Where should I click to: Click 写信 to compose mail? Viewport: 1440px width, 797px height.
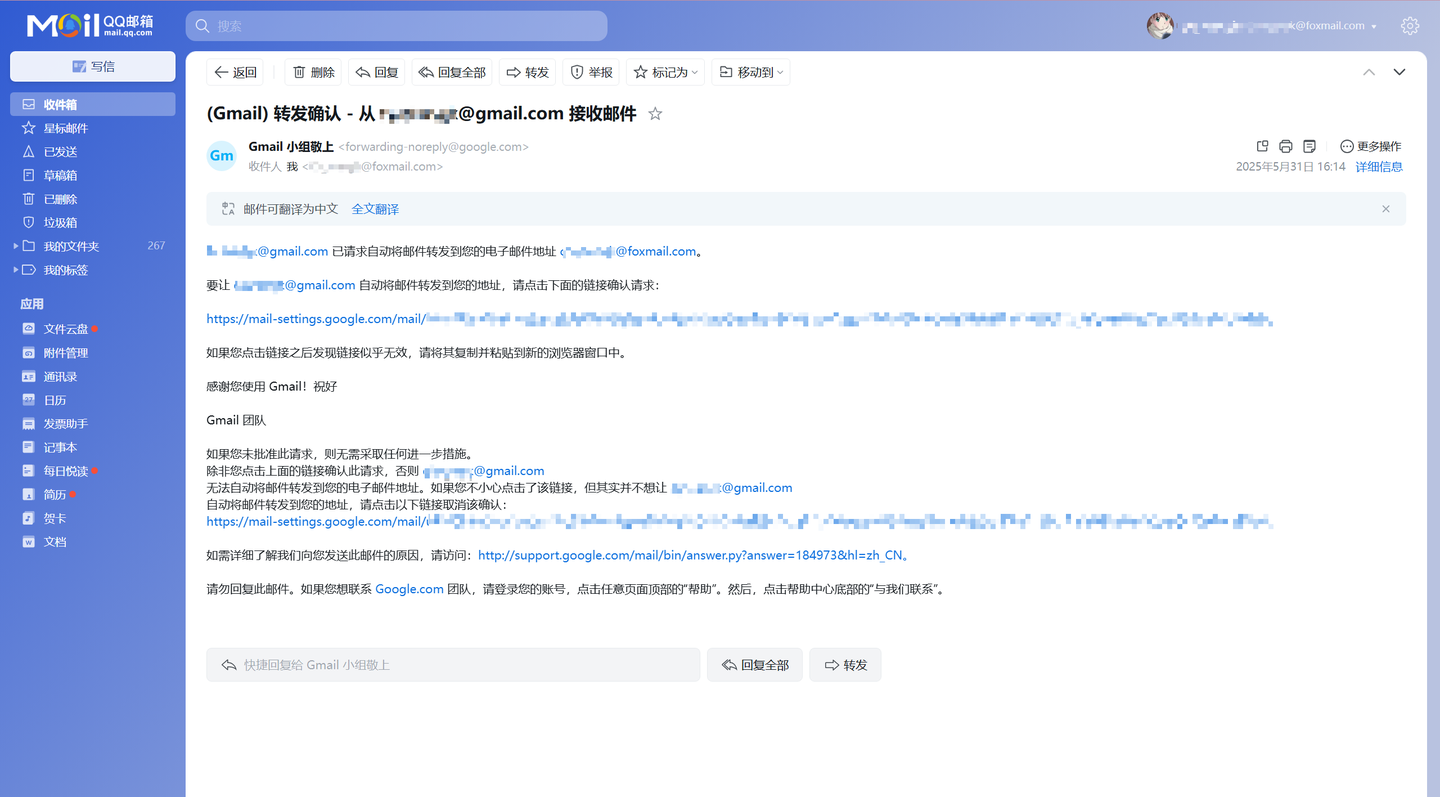(x=93, y=66)
